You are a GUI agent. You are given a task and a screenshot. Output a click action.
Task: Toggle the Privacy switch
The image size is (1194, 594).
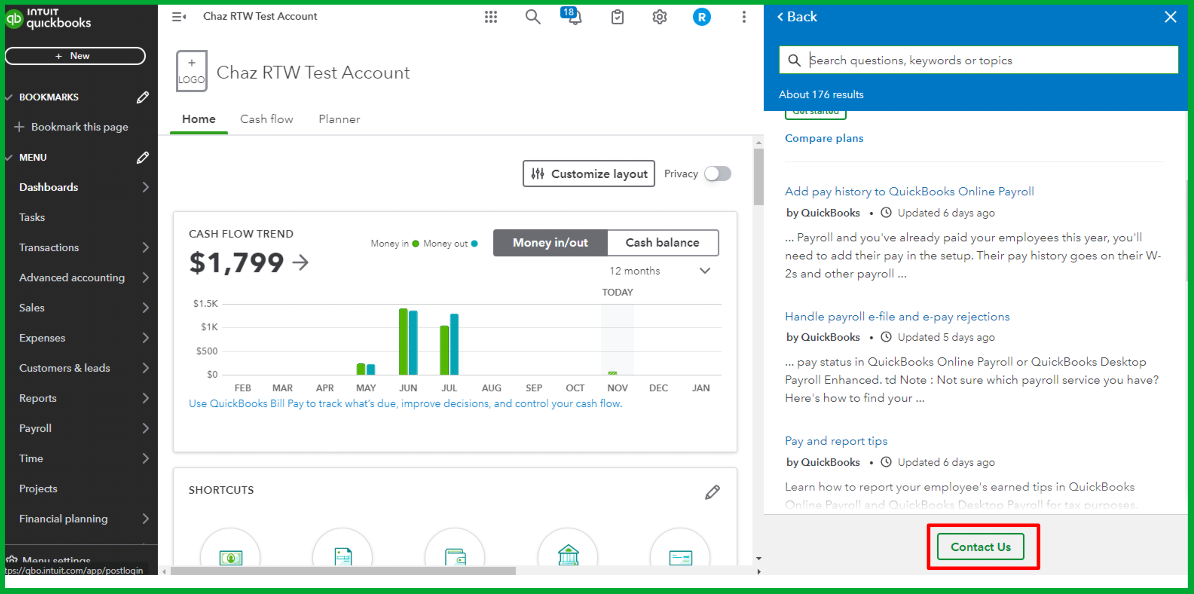(717, 174)
